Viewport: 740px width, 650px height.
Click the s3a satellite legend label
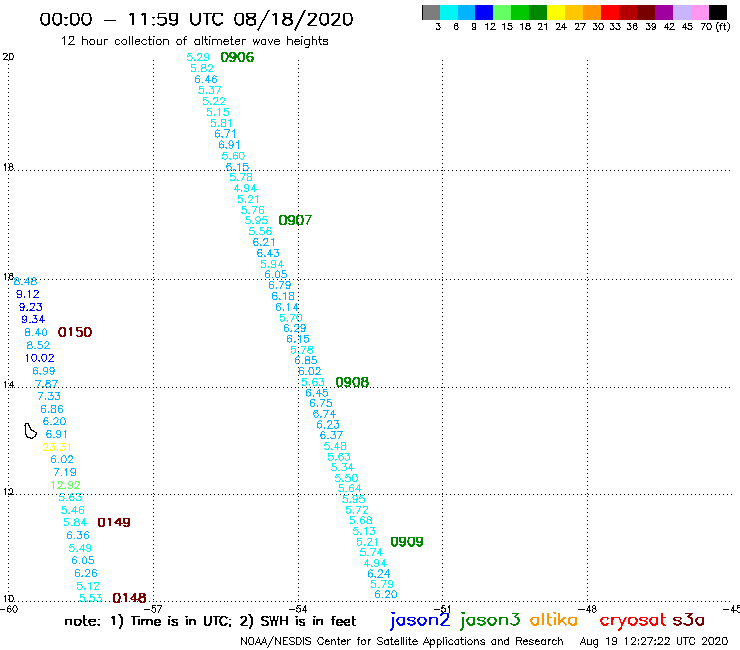[688, 620]
